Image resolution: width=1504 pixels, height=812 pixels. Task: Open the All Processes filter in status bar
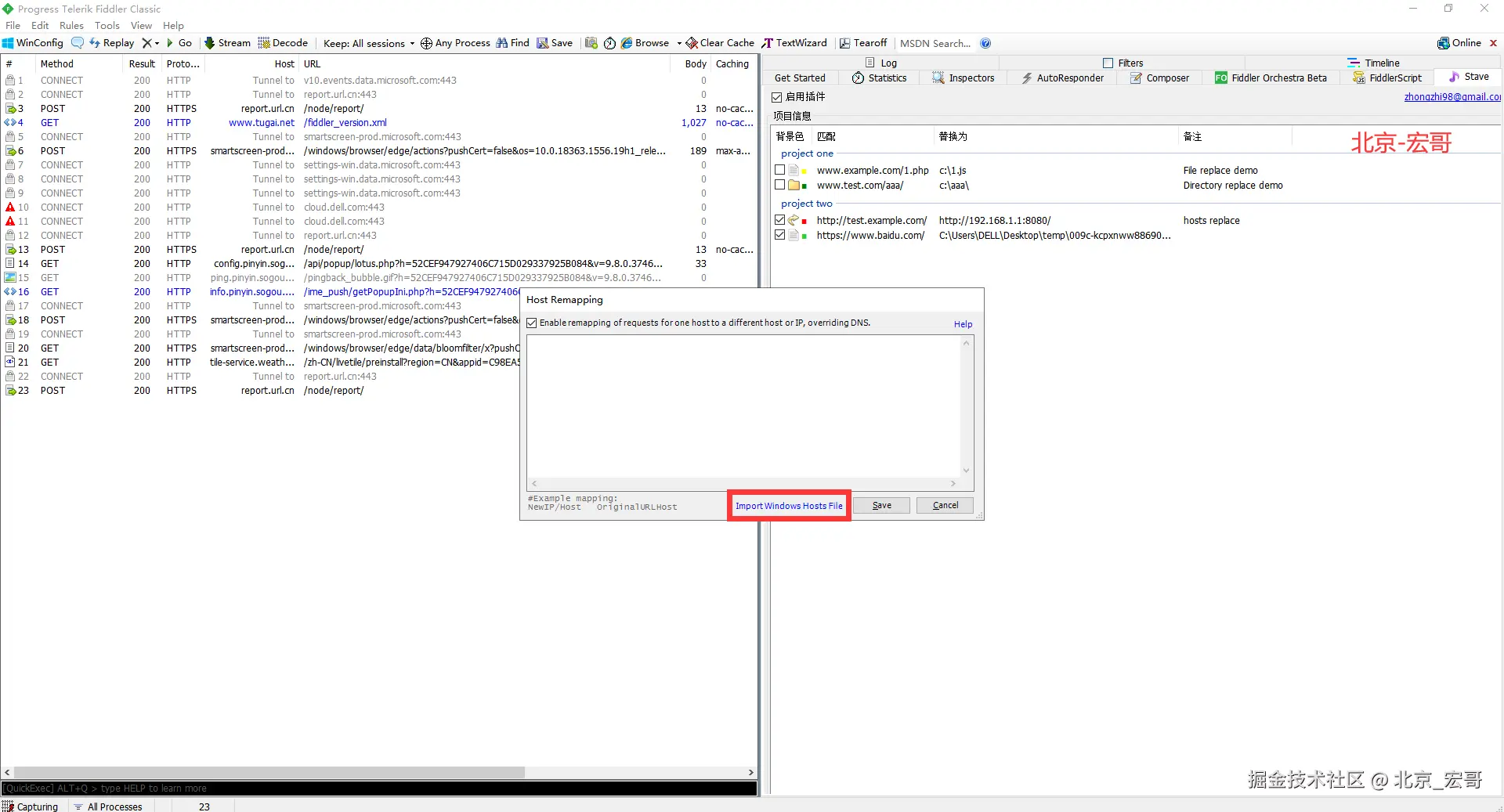coord(108,807)
